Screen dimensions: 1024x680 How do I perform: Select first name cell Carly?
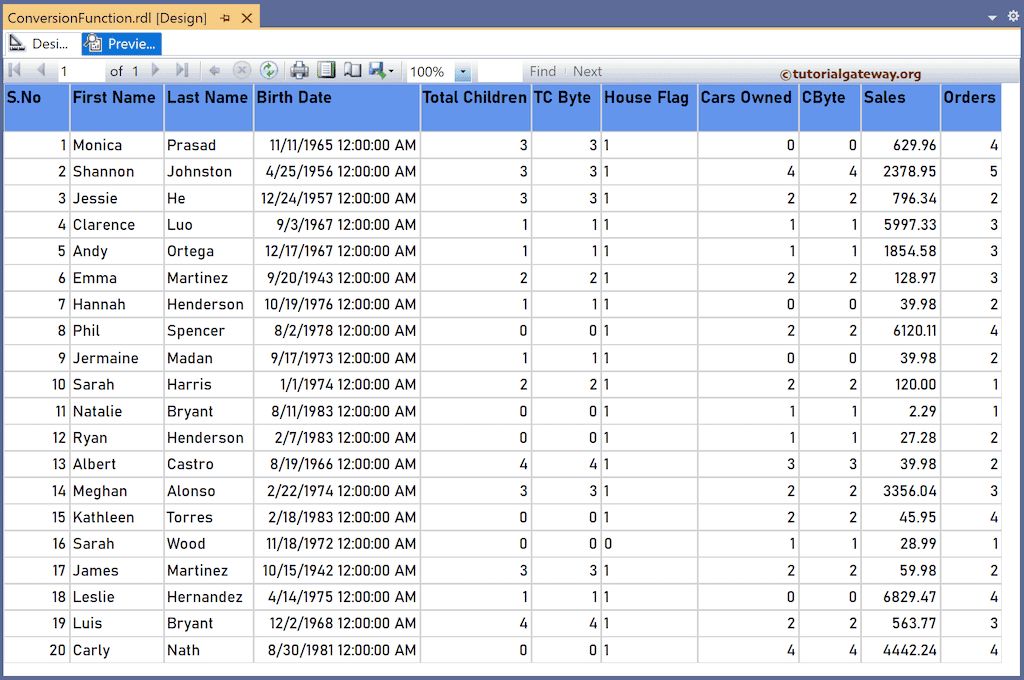[x=116, y=651]
